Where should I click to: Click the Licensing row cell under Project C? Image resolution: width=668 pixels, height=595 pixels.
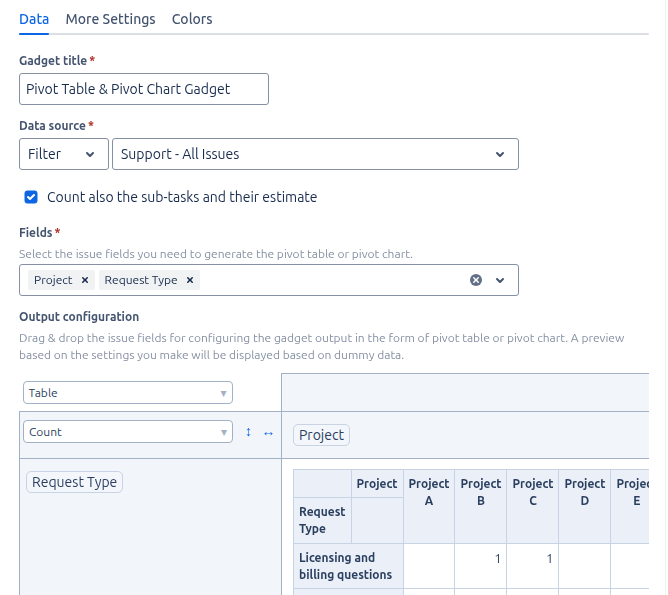(533, 566)
